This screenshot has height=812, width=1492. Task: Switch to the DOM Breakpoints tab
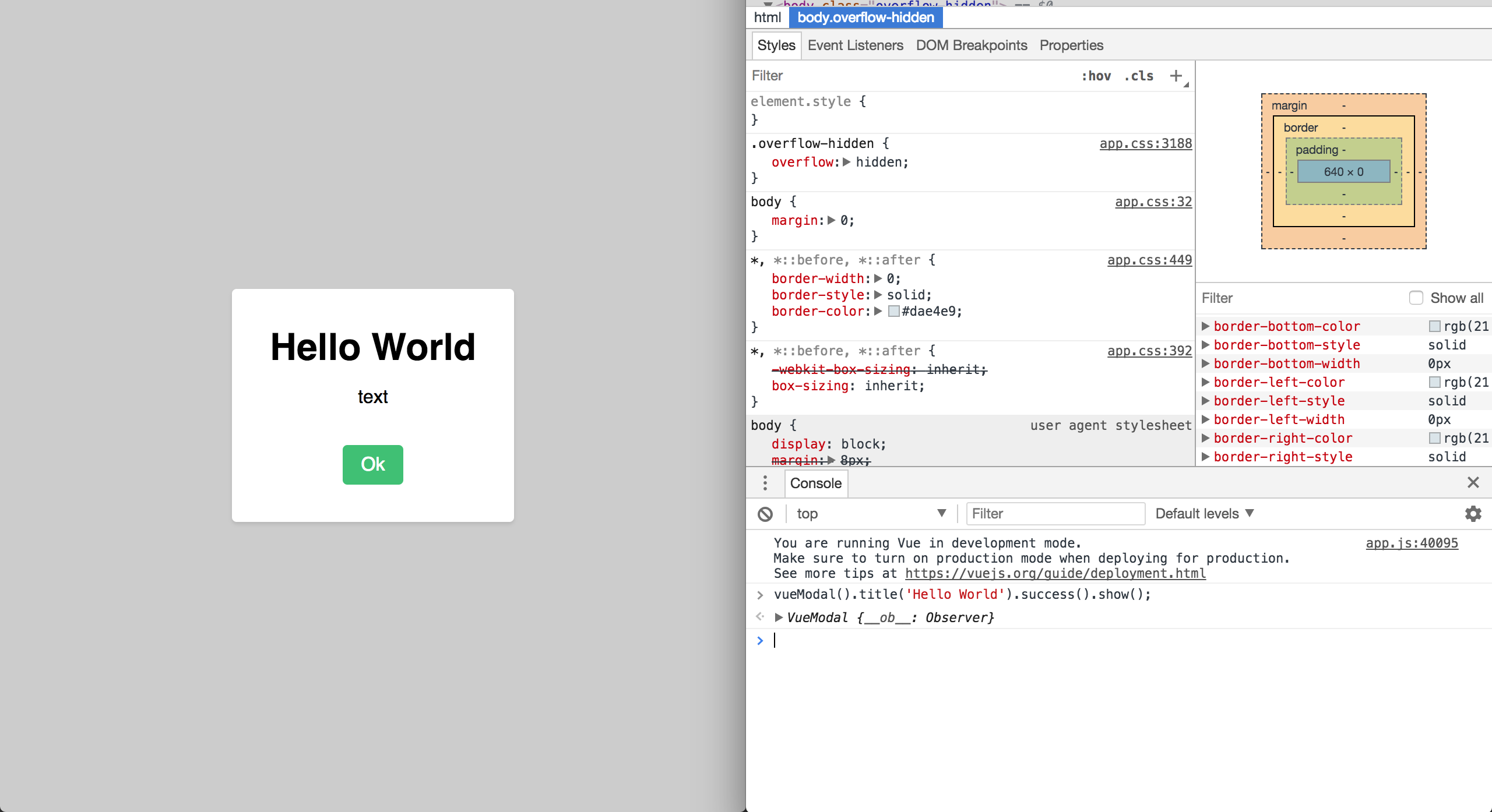[x=971, y=45]
